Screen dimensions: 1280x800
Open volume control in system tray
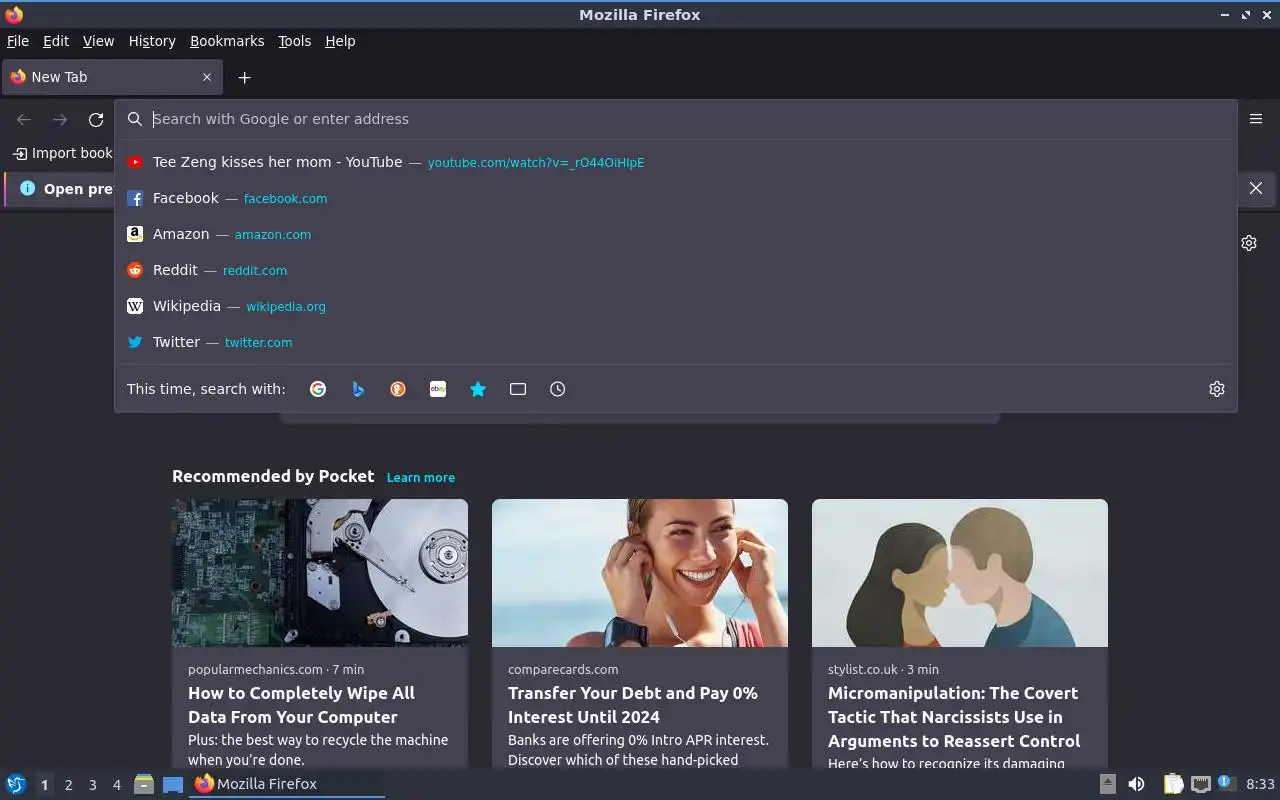pos(1136,784)
